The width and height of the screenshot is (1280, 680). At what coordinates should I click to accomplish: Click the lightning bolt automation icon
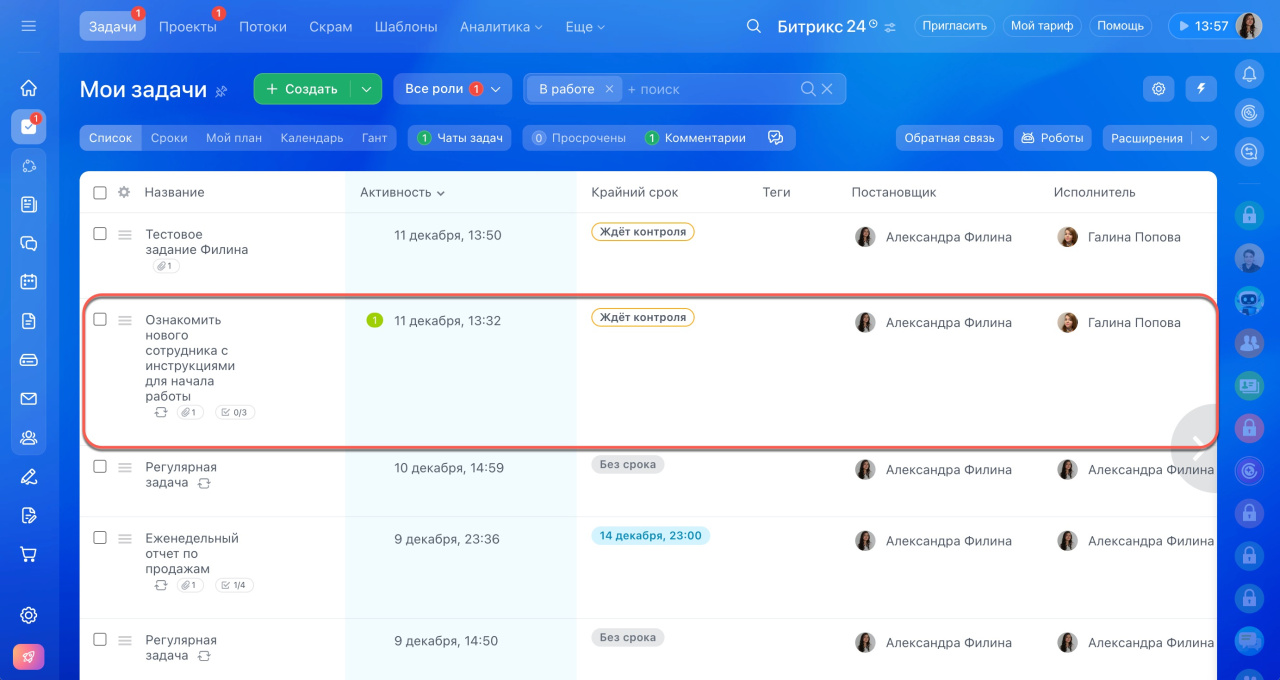click(1201, 89)
